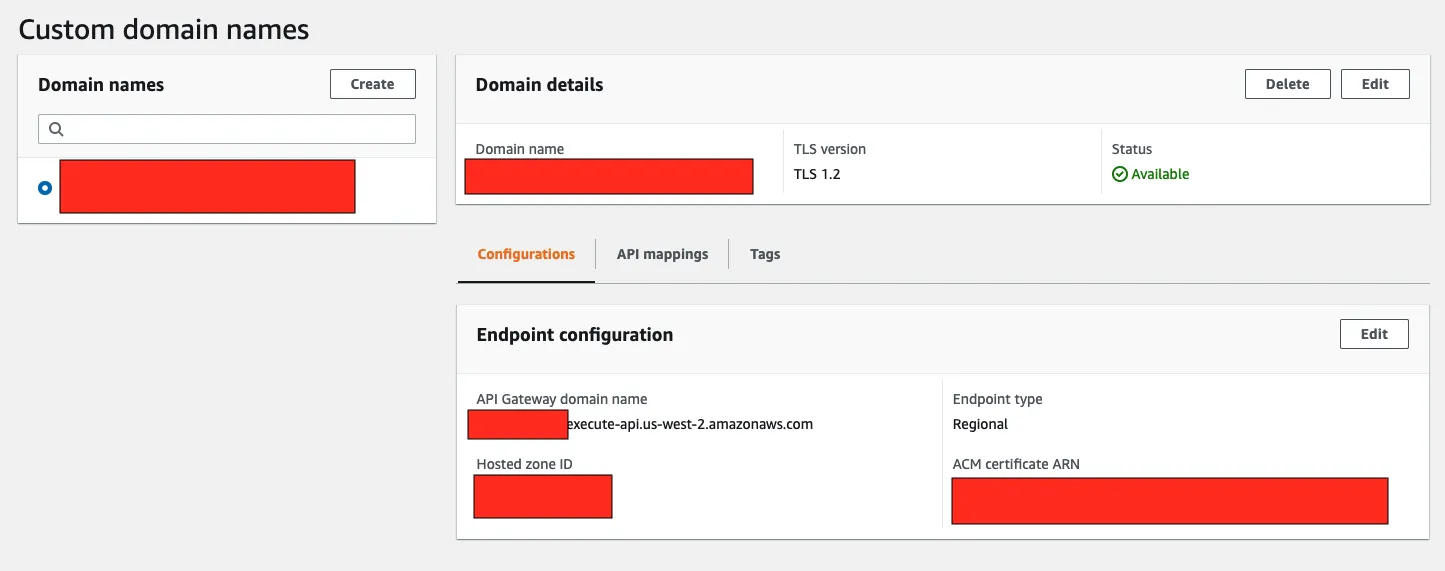The image size is (1445, 571).
Task: Delete the selected custom domain
Action: (x=1287, y=84)
